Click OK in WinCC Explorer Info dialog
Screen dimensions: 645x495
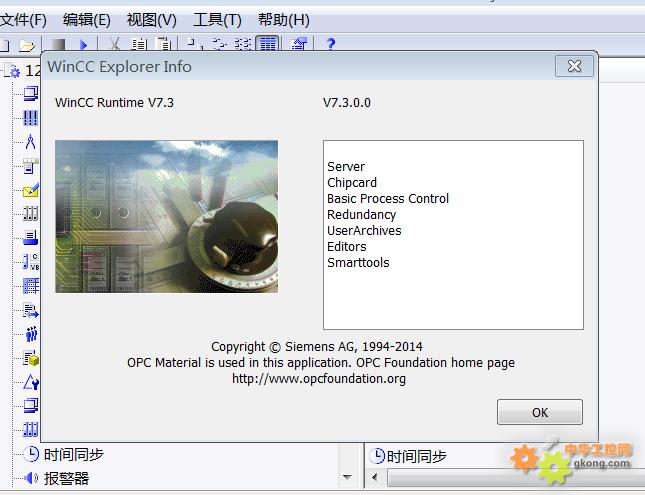point(540,412)
